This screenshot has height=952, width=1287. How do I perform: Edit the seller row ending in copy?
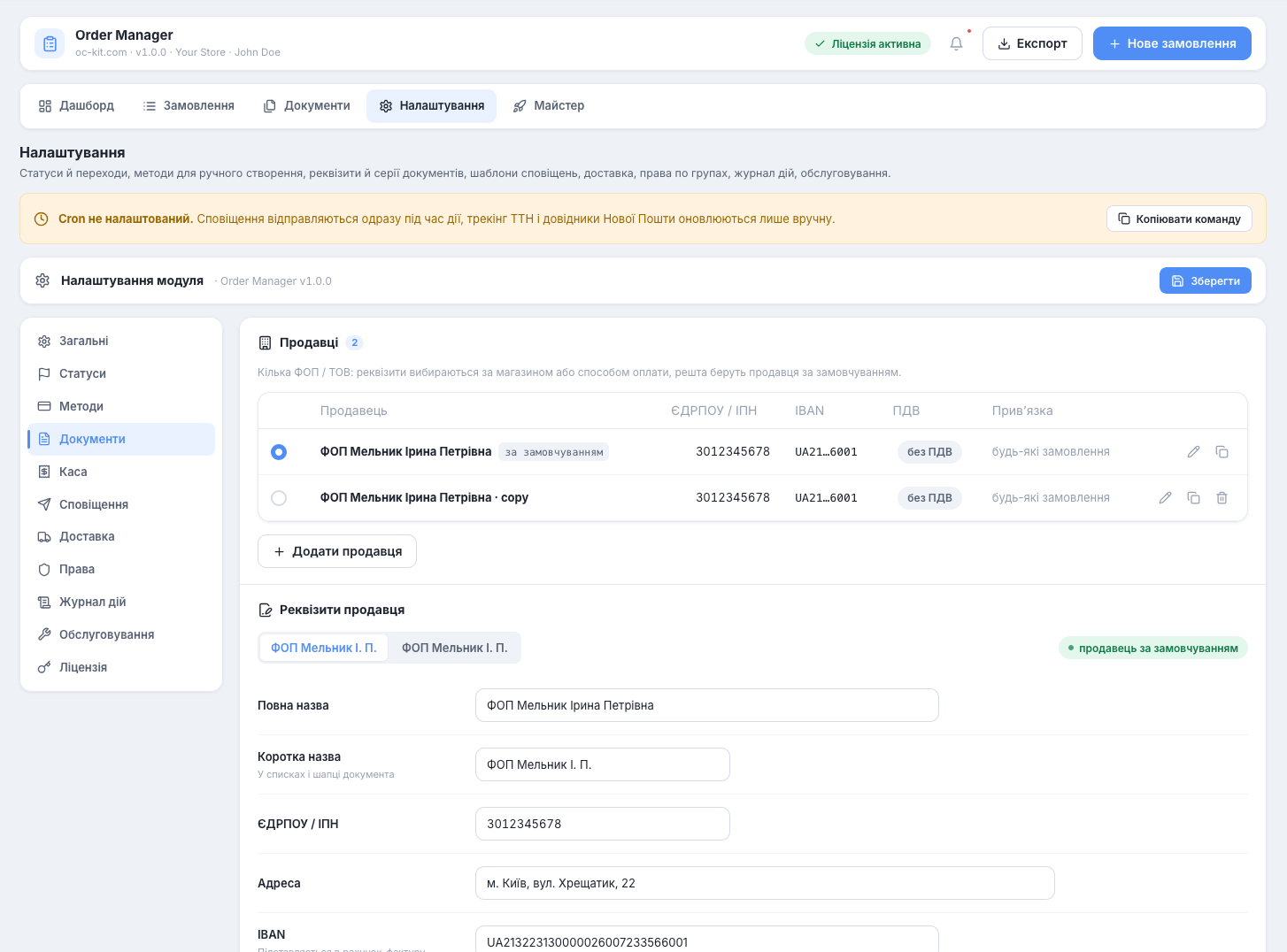click(1165, 498)
